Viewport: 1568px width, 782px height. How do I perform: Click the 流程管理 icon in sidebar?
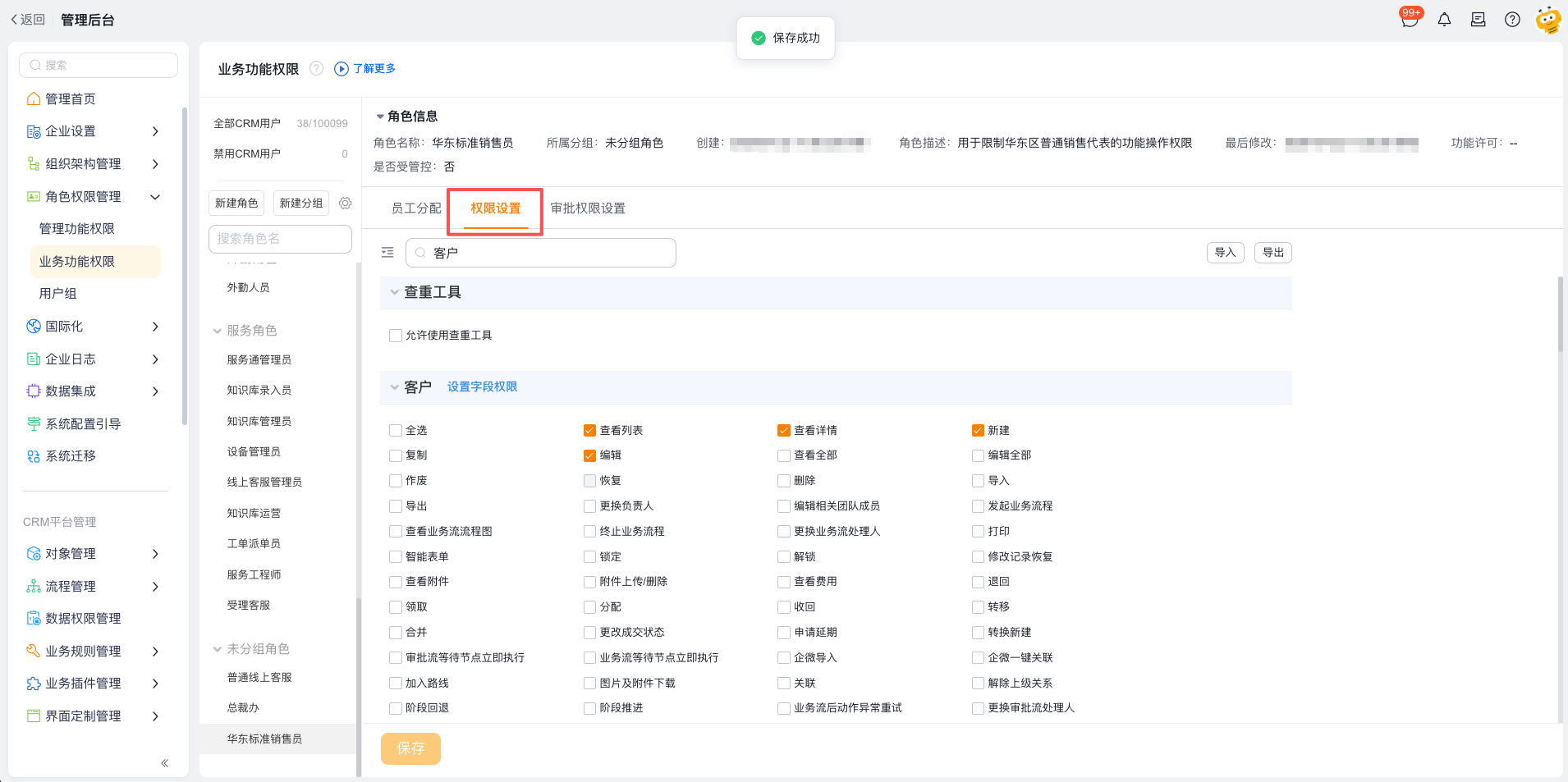pos(34,587)
